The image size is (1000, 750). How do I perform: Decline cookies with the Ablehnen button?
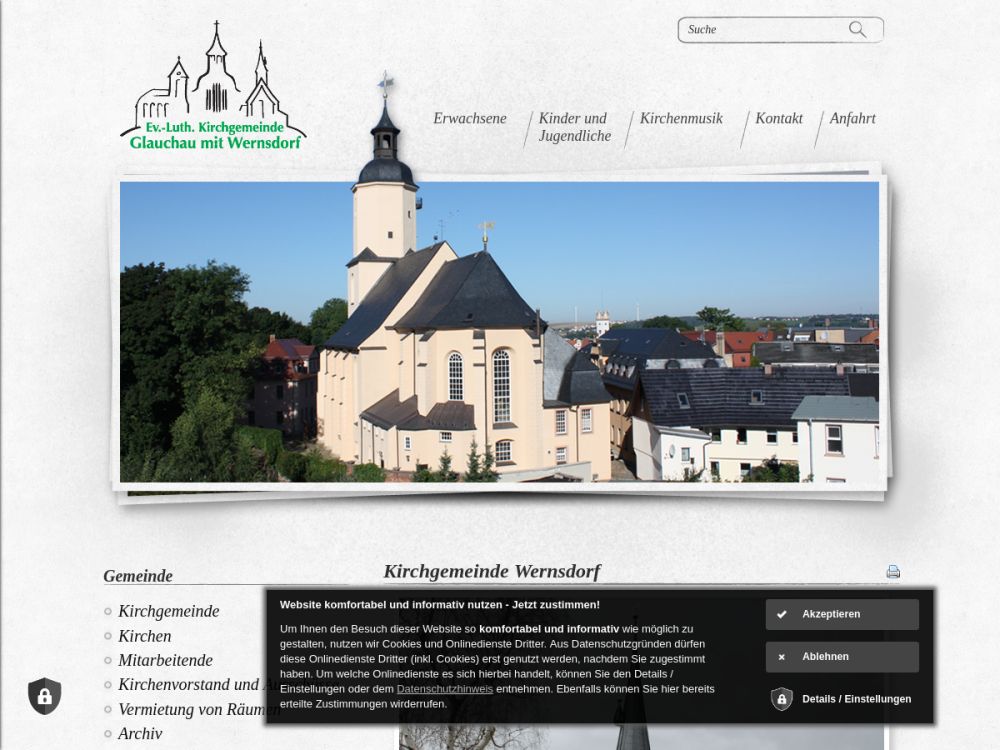[x=842, y=657]
